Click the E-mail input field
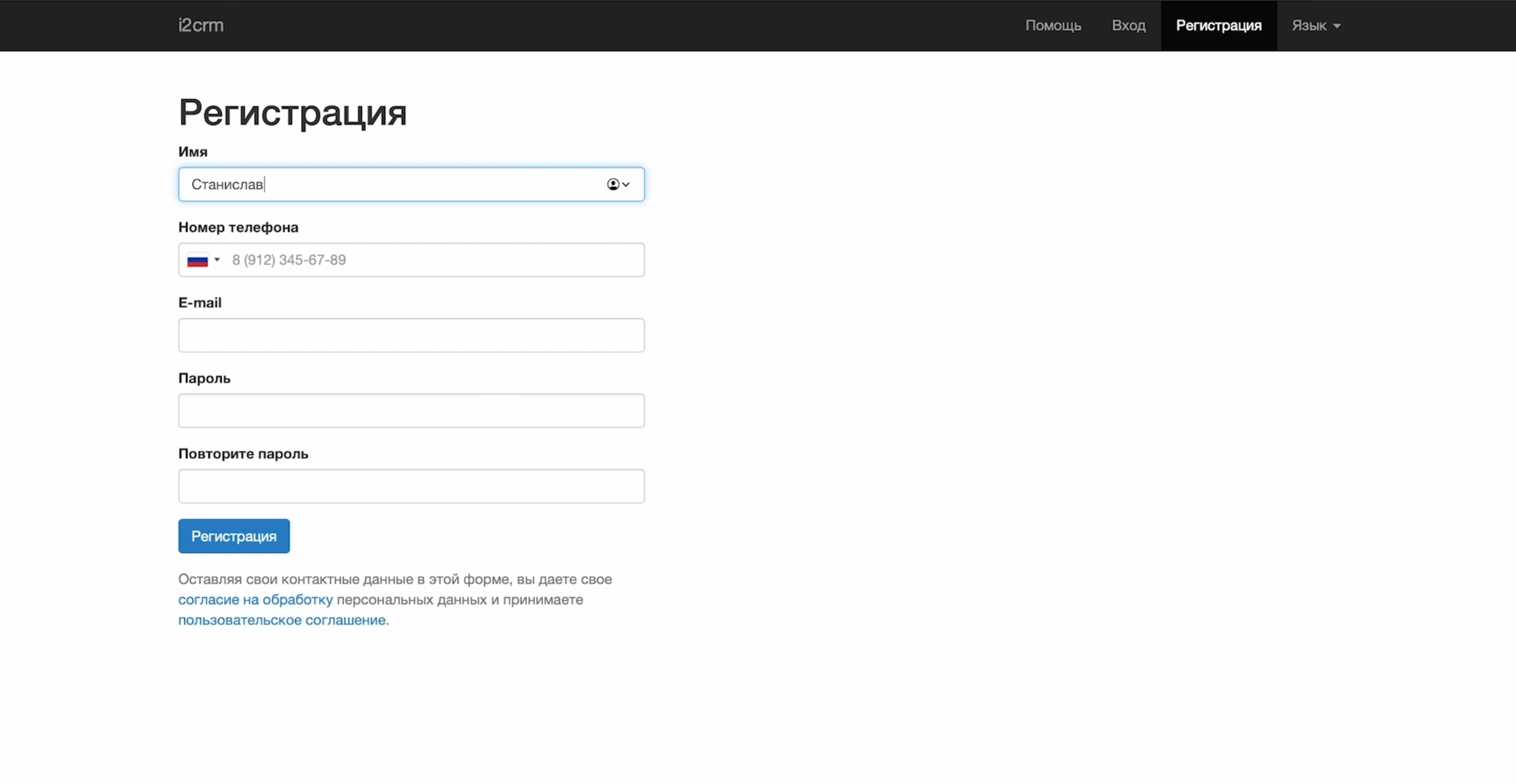The width and height of the screenshot is (1516, 784). (x=411, y=335)
